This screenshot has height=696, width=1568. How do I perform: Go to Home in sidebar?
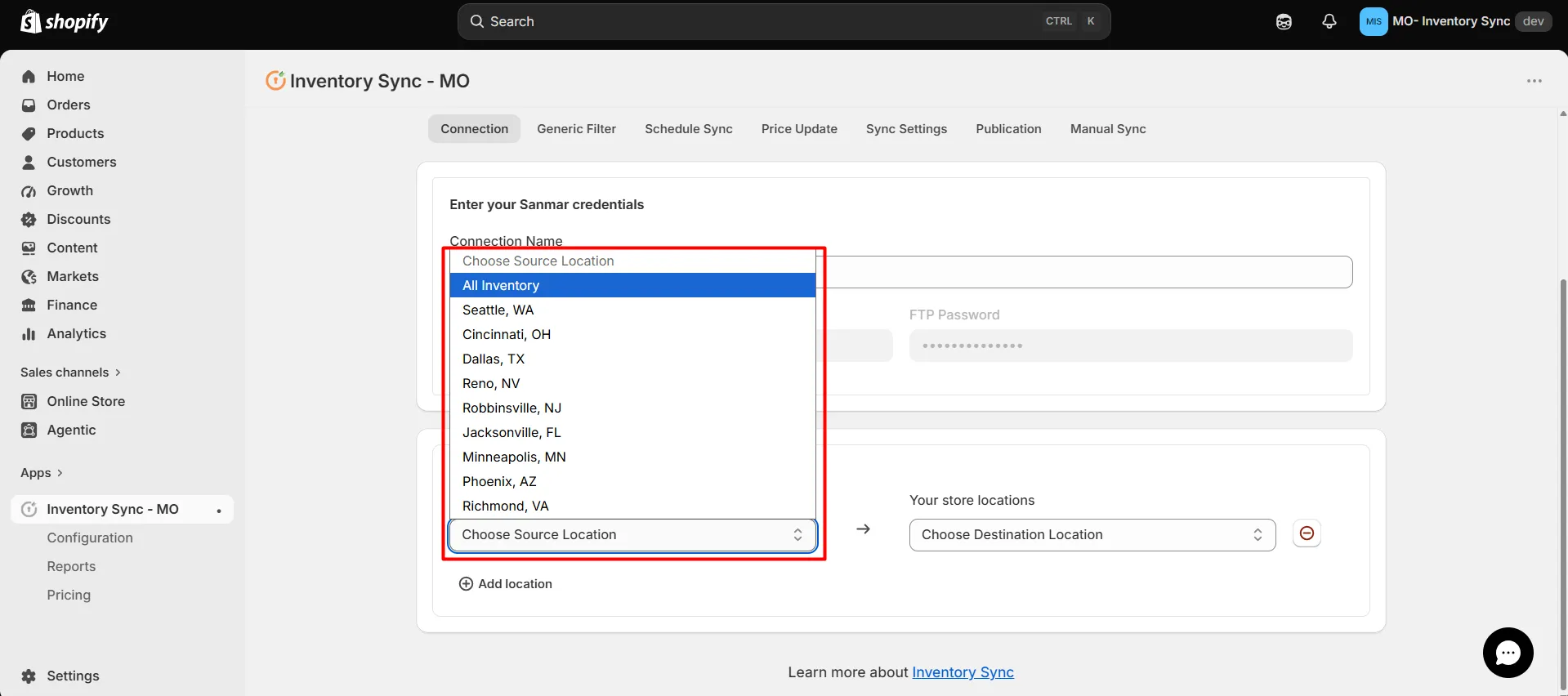pos(65,76)
